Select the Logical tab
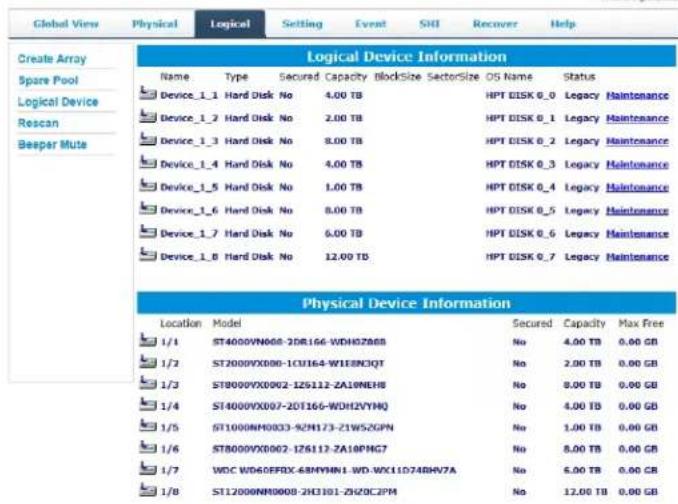Viewport: 678px width, 504px height. pyautogui.click(x=230, y=24)
